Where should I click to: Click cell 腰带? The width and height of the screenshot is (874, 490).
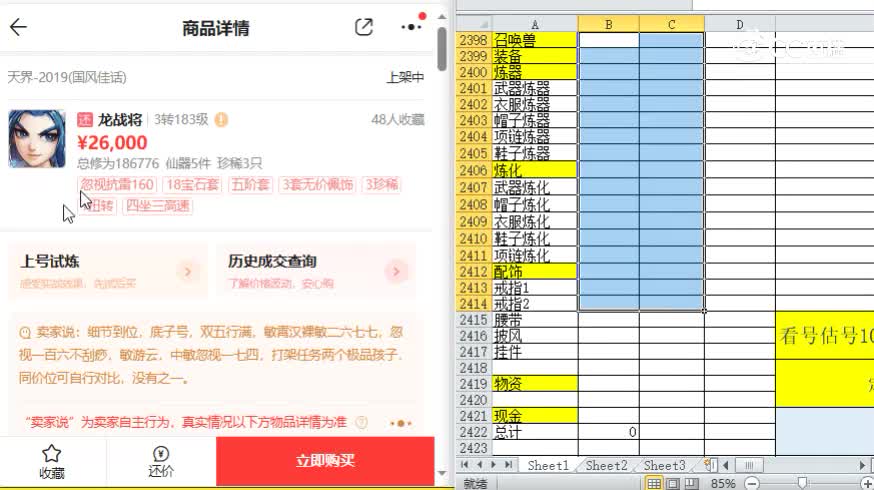tap(535, 320)
